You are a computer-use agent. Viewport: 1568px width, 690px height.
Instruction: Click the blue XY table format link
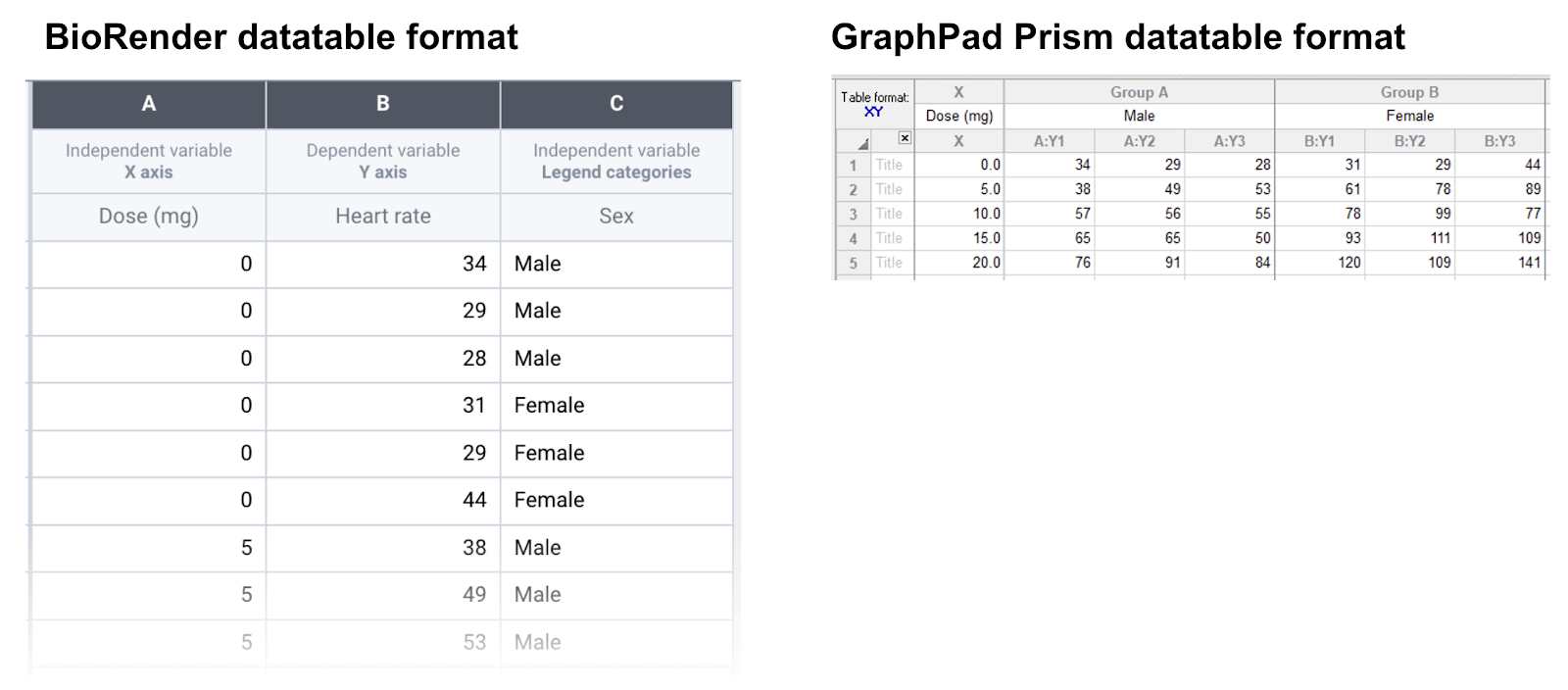click(873, 112)
